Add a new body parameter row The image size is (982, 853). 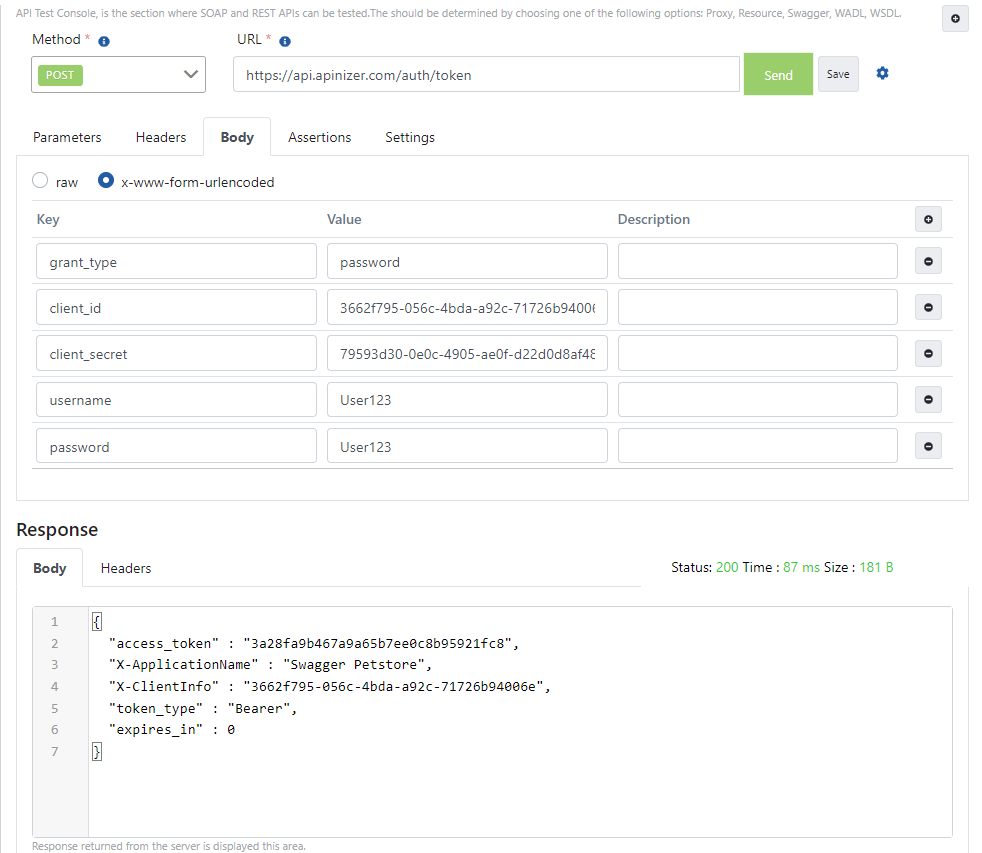pyautogui.click(x=928, y=219)
